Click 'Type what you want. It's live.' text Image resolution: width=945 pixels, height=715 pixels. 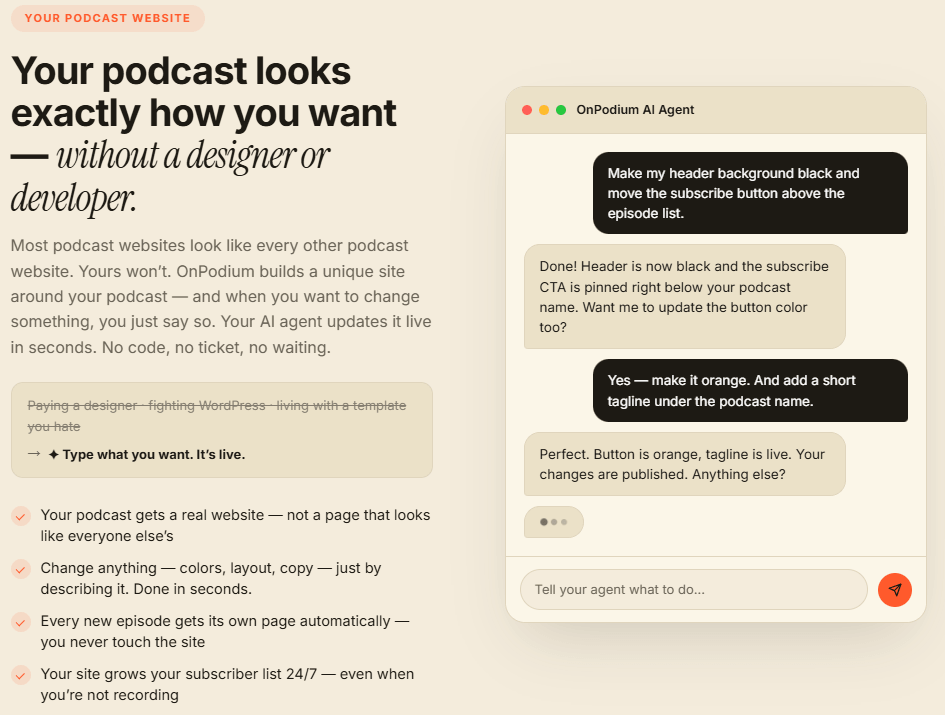pos(154,455)
